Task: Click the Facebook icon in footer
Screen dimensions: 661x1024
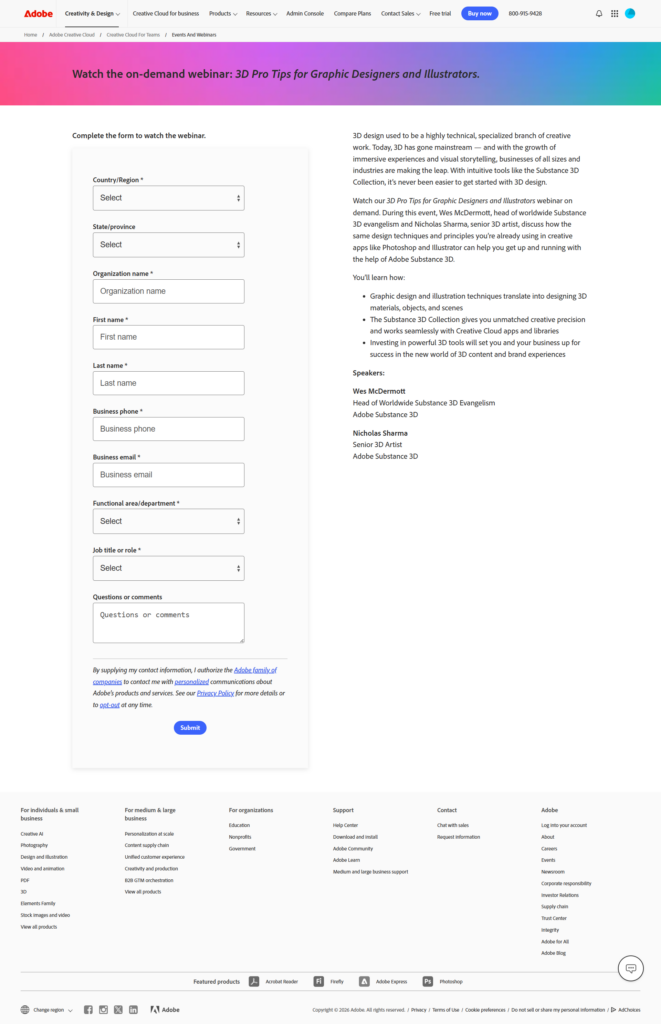Action: pos(88,1010)
